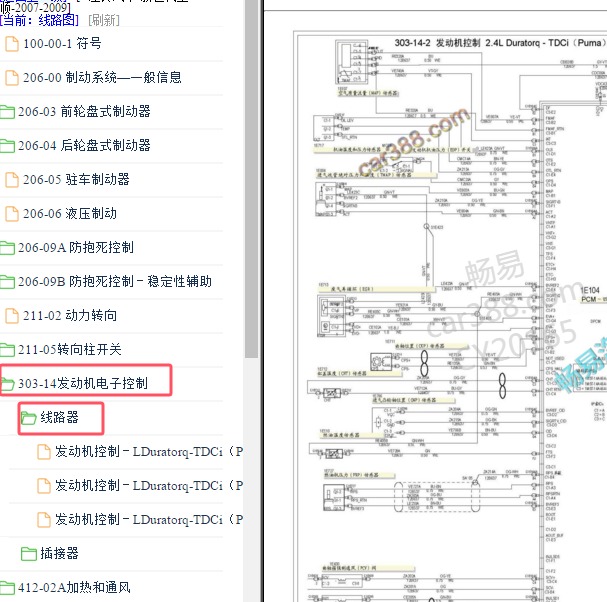
Task: Click the folder icon of 206-03 前轮盘式制动器
Action: (x=7, y=112)
